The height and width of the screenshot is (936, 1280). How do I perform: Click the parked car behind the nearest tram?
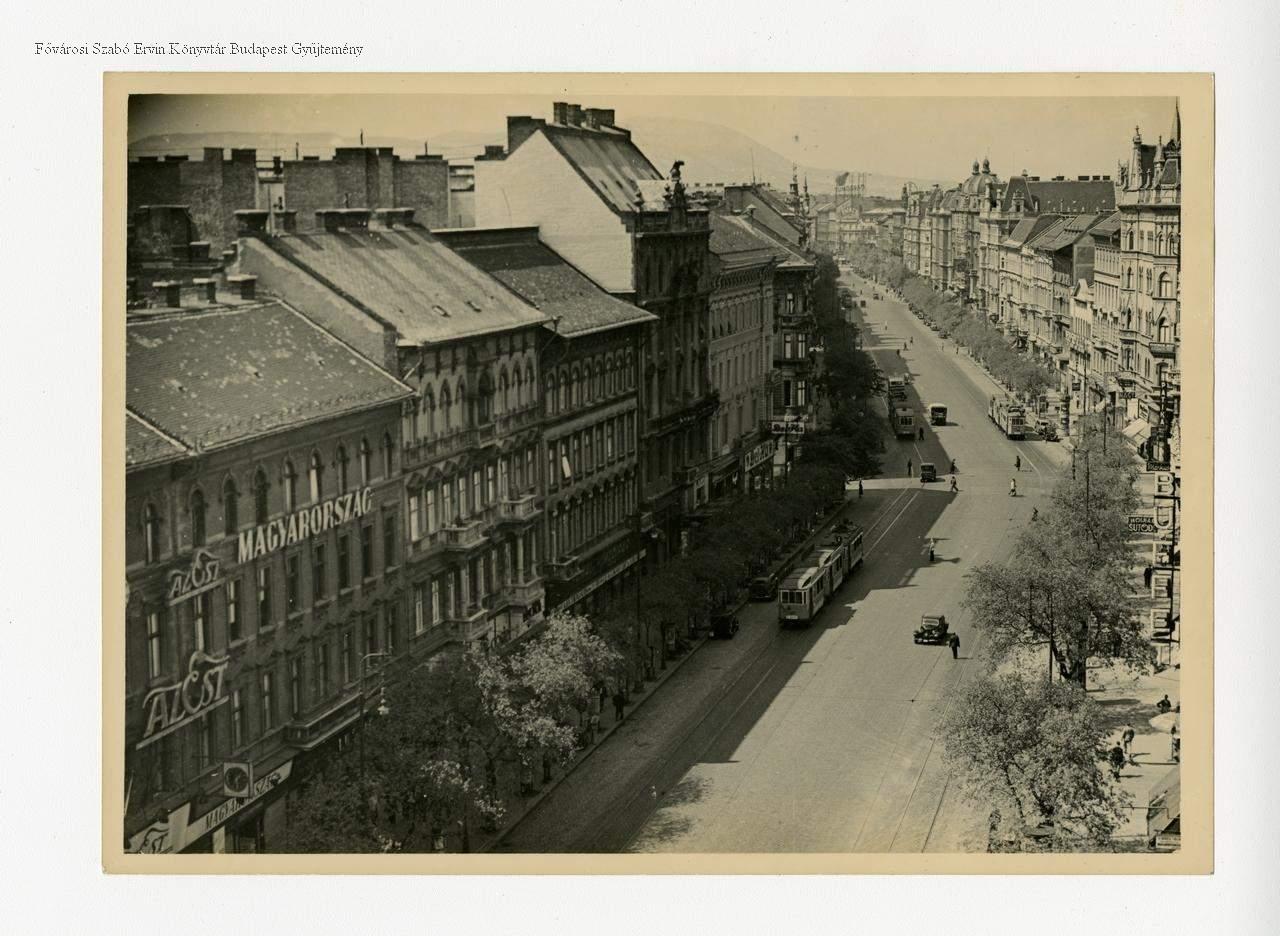pyautogui.click(x=763, y=588)
